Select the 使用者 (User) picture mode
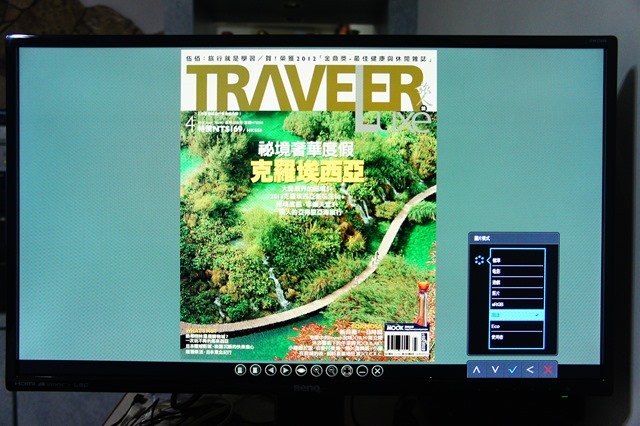Viewport: 640px width, 426px height. 517,337
